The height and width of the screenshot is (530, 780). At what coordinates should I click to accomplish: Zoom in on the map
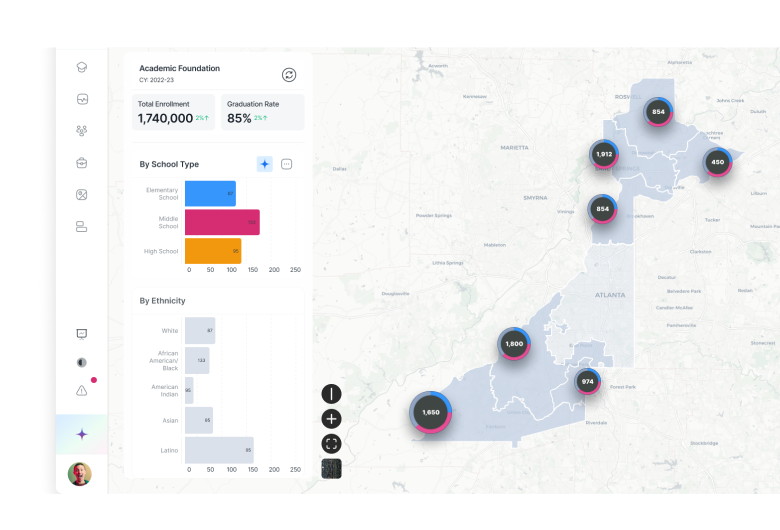[331, 419]
